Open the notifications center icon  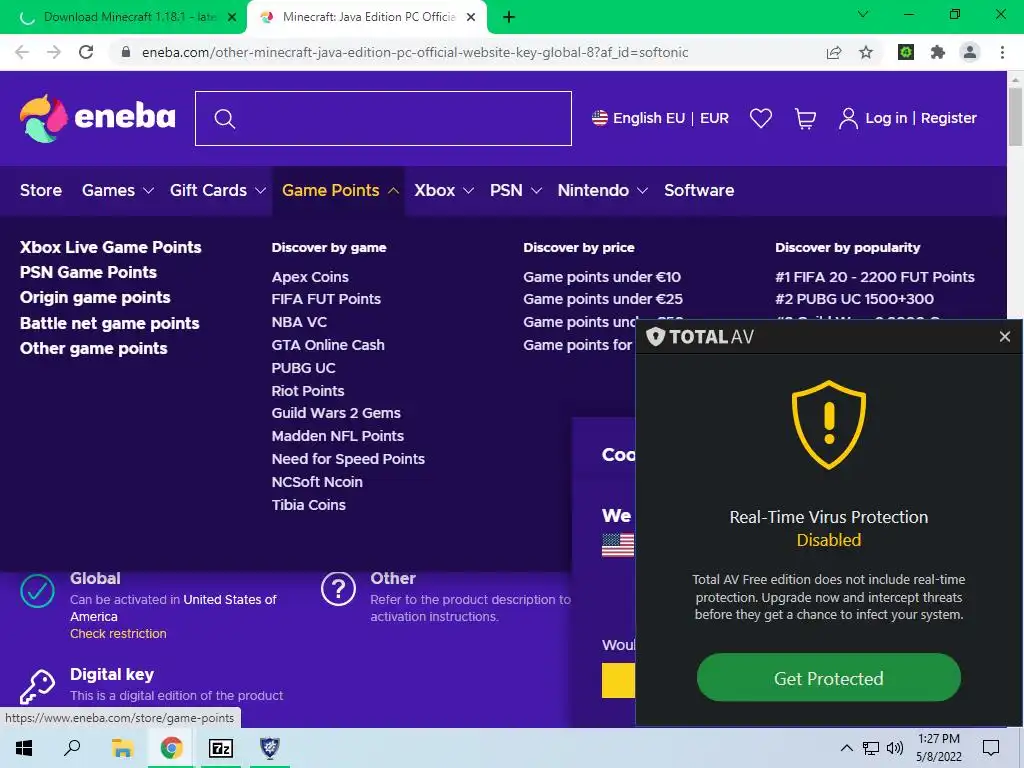click(991, 748)
